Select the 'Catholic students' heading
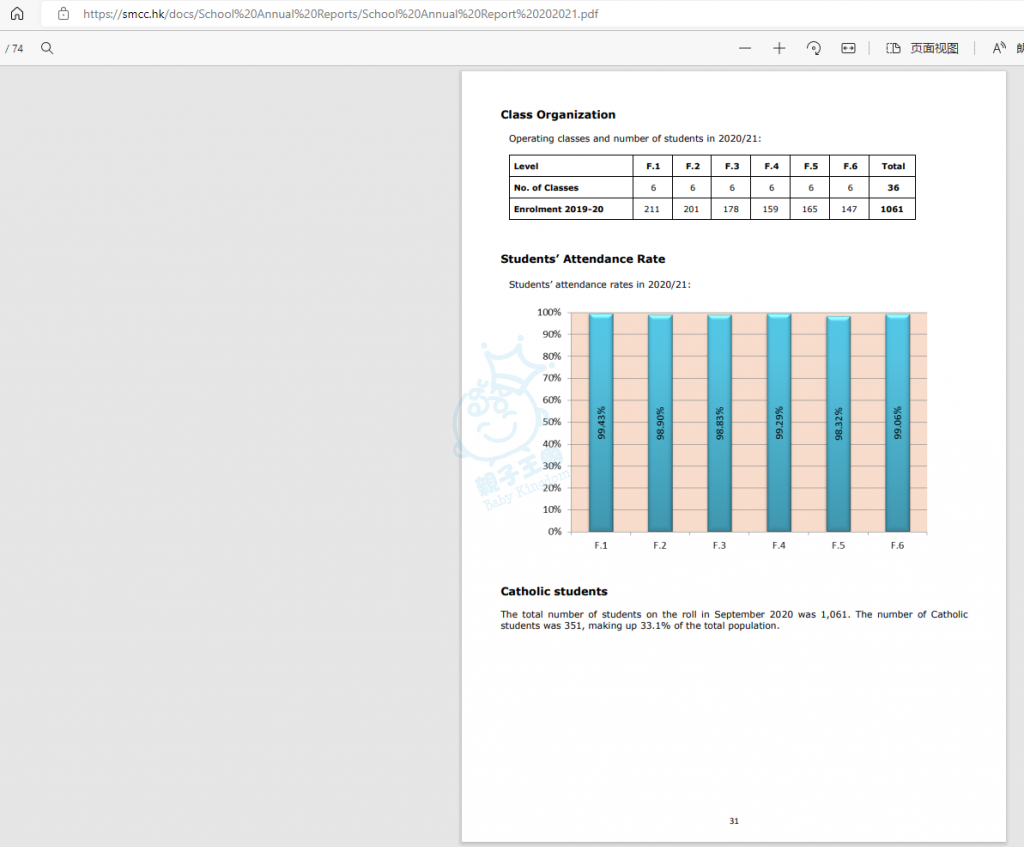Screen dimensions: 1024x847 [554, 592]
